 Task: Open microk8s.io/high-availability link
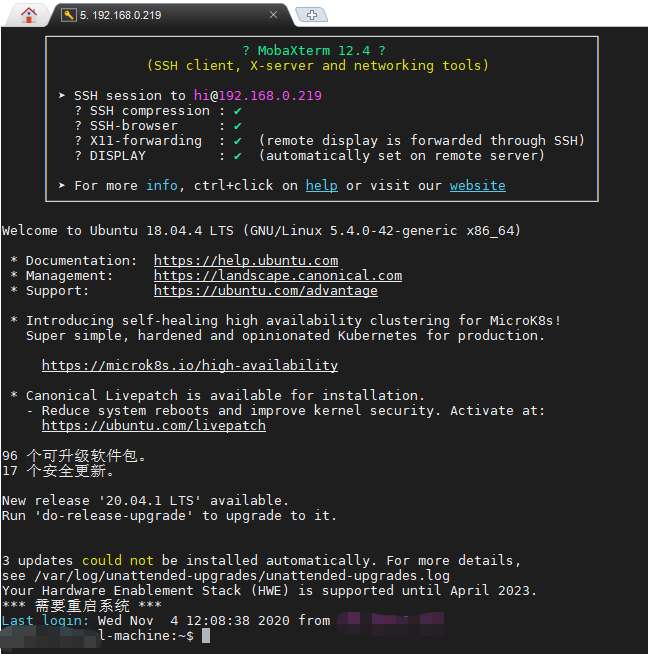pyautogui.click(x=190, y=366)
